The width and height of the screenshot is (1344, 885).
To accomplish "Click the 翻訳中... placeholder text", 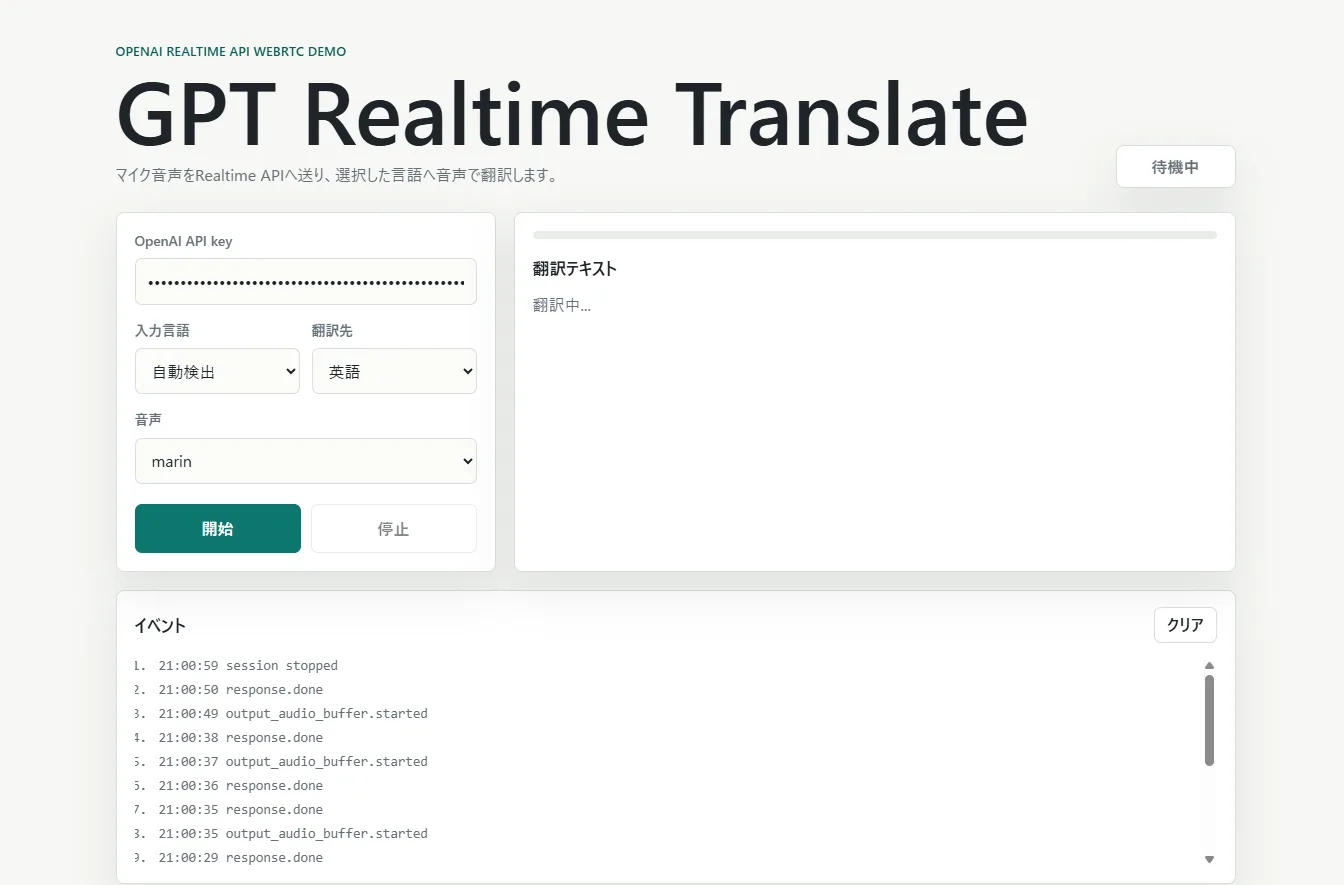I will 562,305.
